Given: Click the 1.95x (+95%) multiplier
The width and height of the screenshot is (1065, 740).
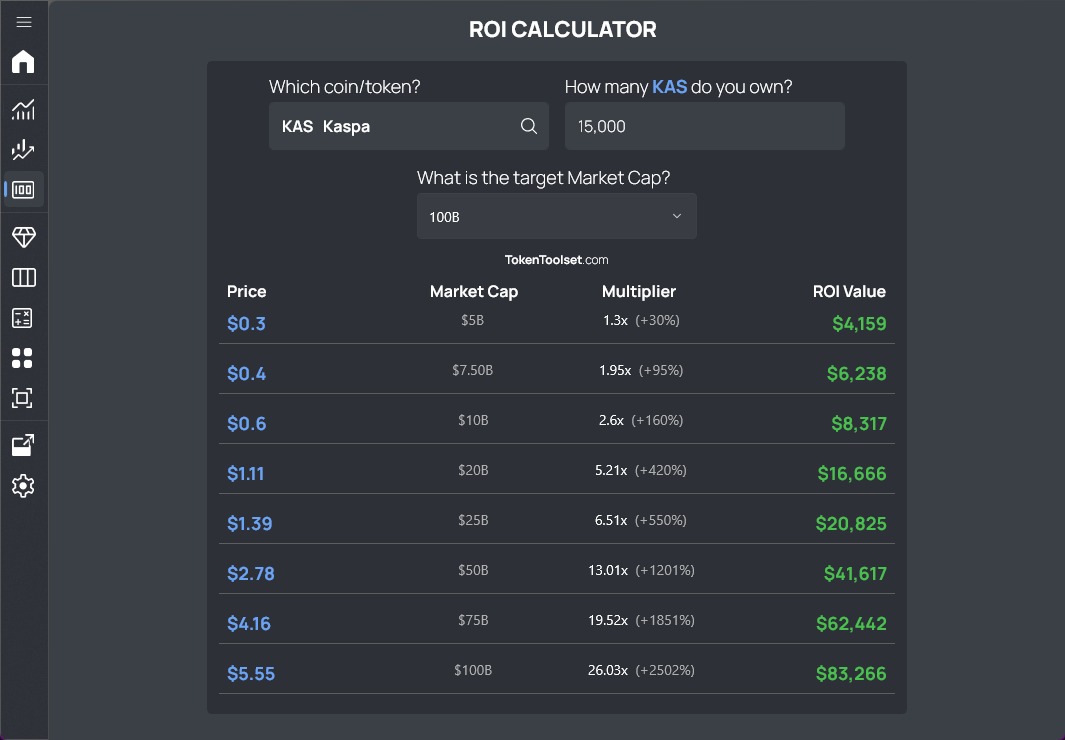Looking at the screenshot, I should [x=641, y=371].
